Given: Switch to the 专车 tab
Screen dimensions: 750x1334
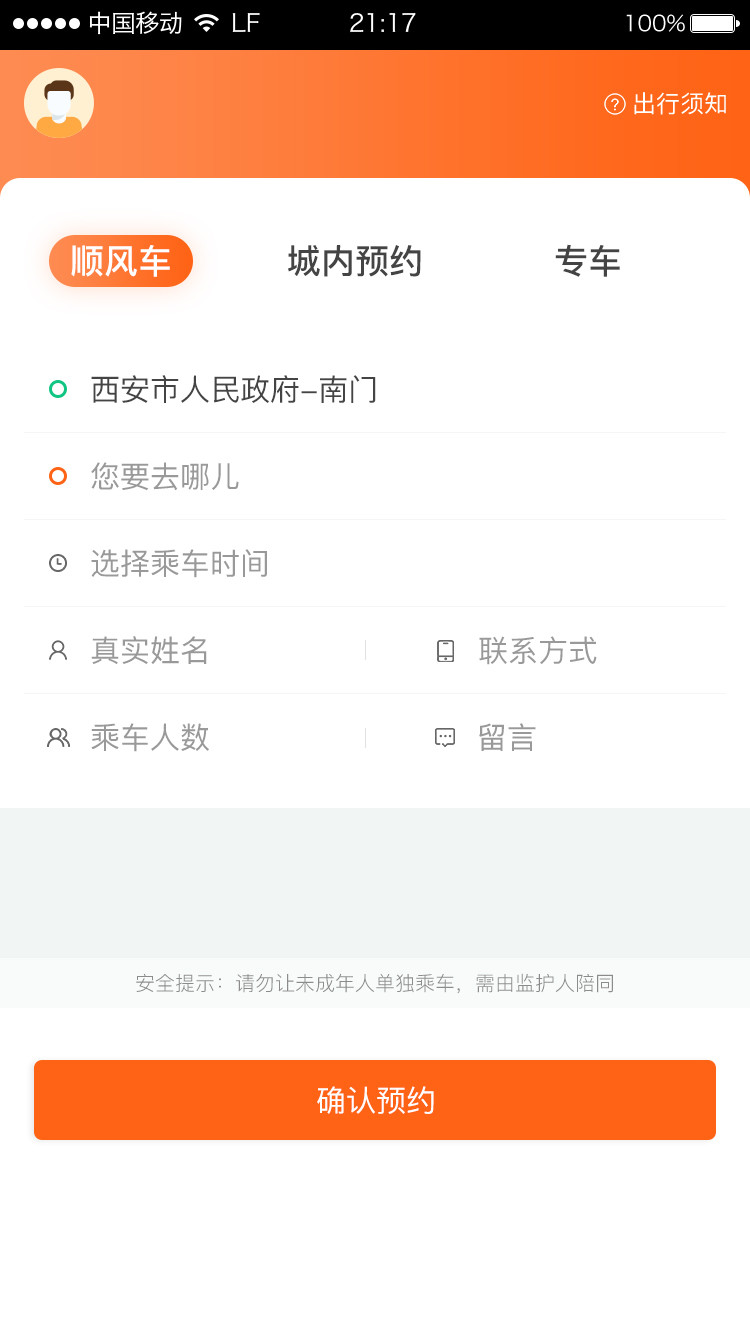Looking at the screenshot, I should tap(590, 261).
